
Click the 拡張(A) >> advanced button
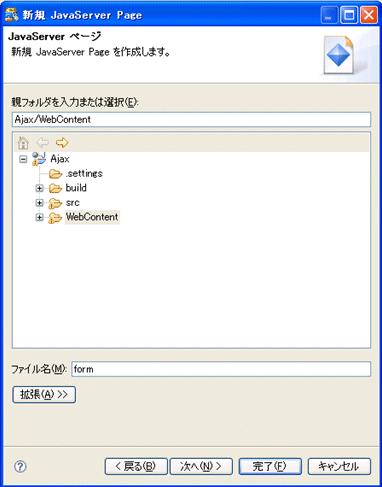[44, 395]
